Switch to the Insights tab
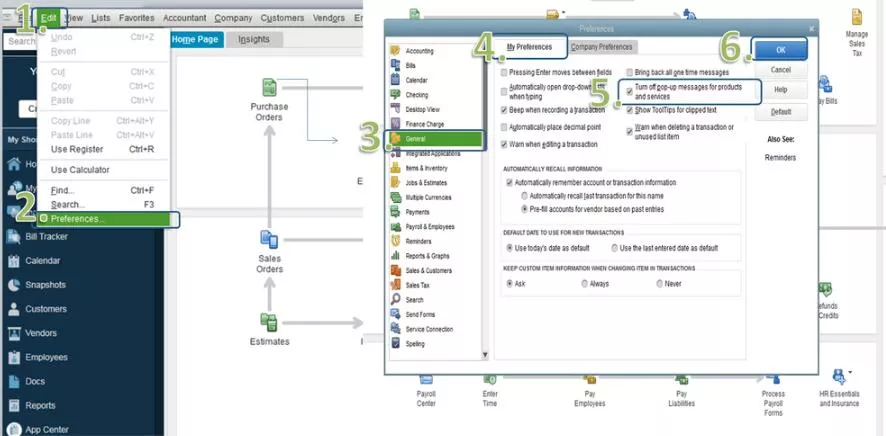This screenshot has height=436, width=886. tap(254, 40)
